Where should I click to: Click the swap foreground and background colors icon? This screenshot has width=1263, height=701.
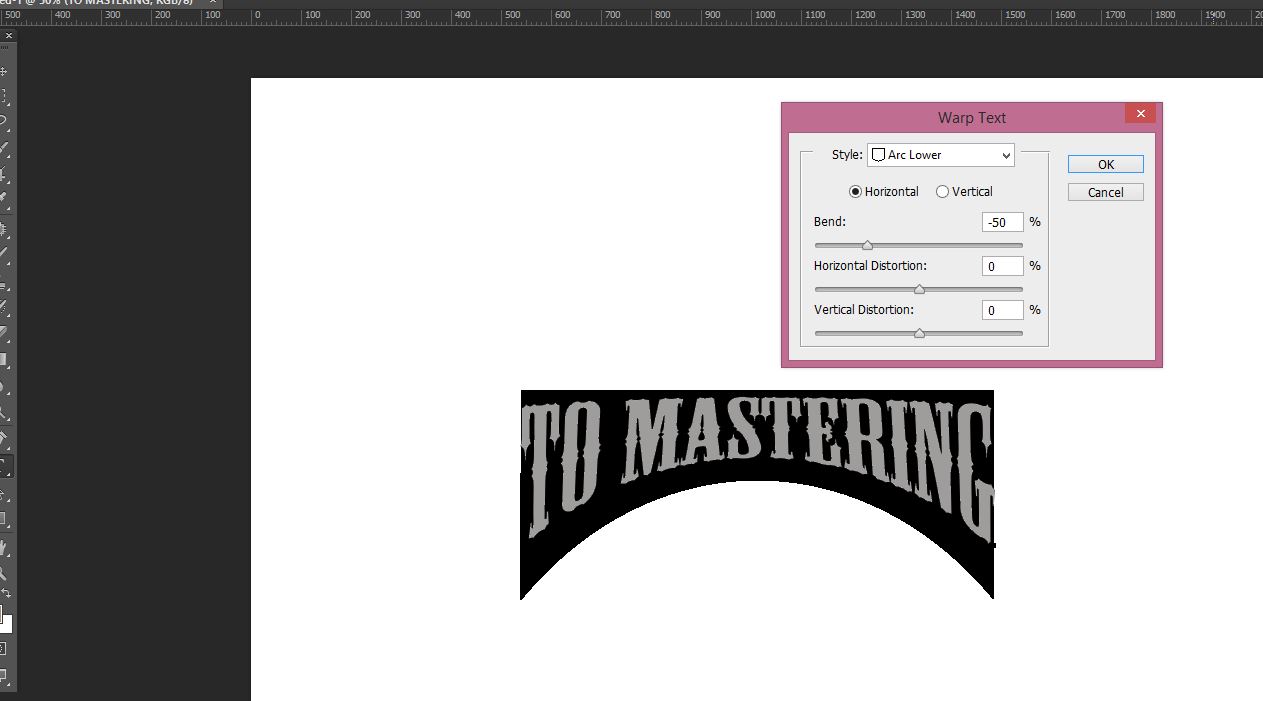tap(4, 594)
